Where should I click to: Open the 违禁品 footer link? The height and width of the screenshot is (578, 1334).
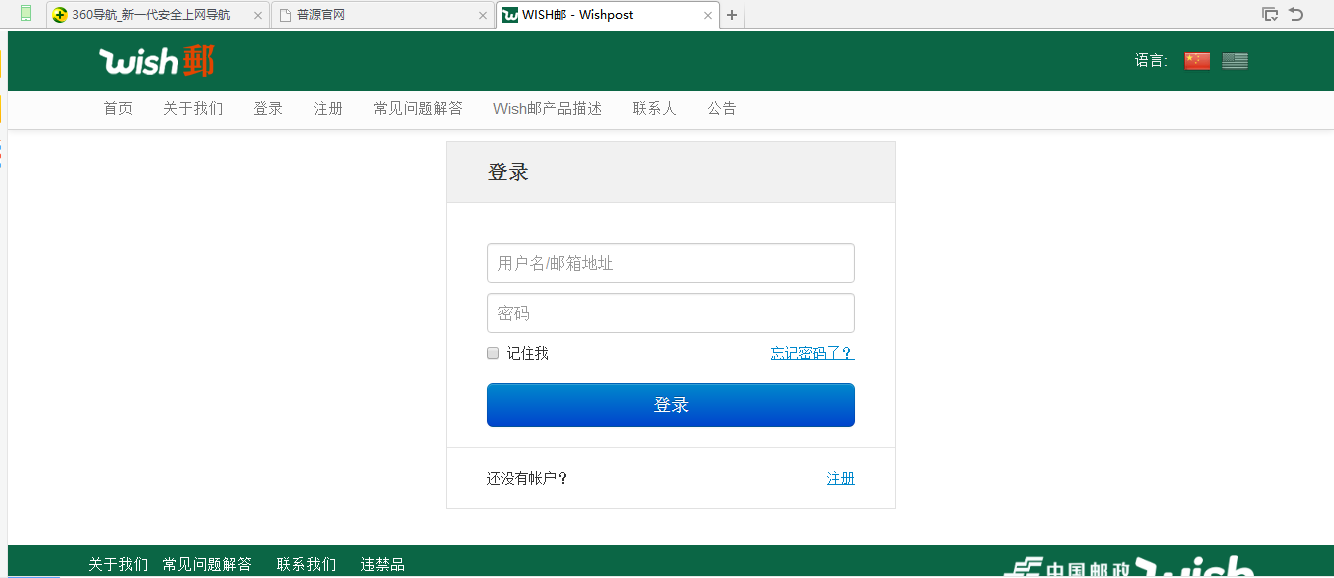(x=382, y=565)
